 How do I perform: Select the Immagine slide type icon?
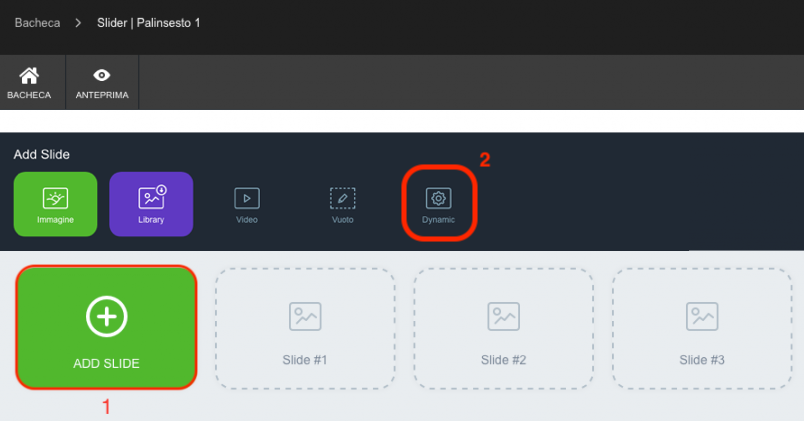tap(55, 198)
